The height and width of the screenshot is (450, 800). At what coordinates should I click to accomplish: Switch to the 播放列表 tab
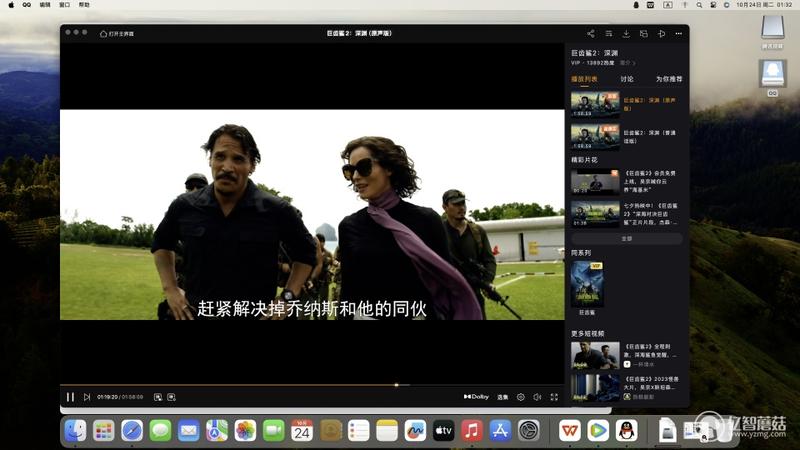584,79
